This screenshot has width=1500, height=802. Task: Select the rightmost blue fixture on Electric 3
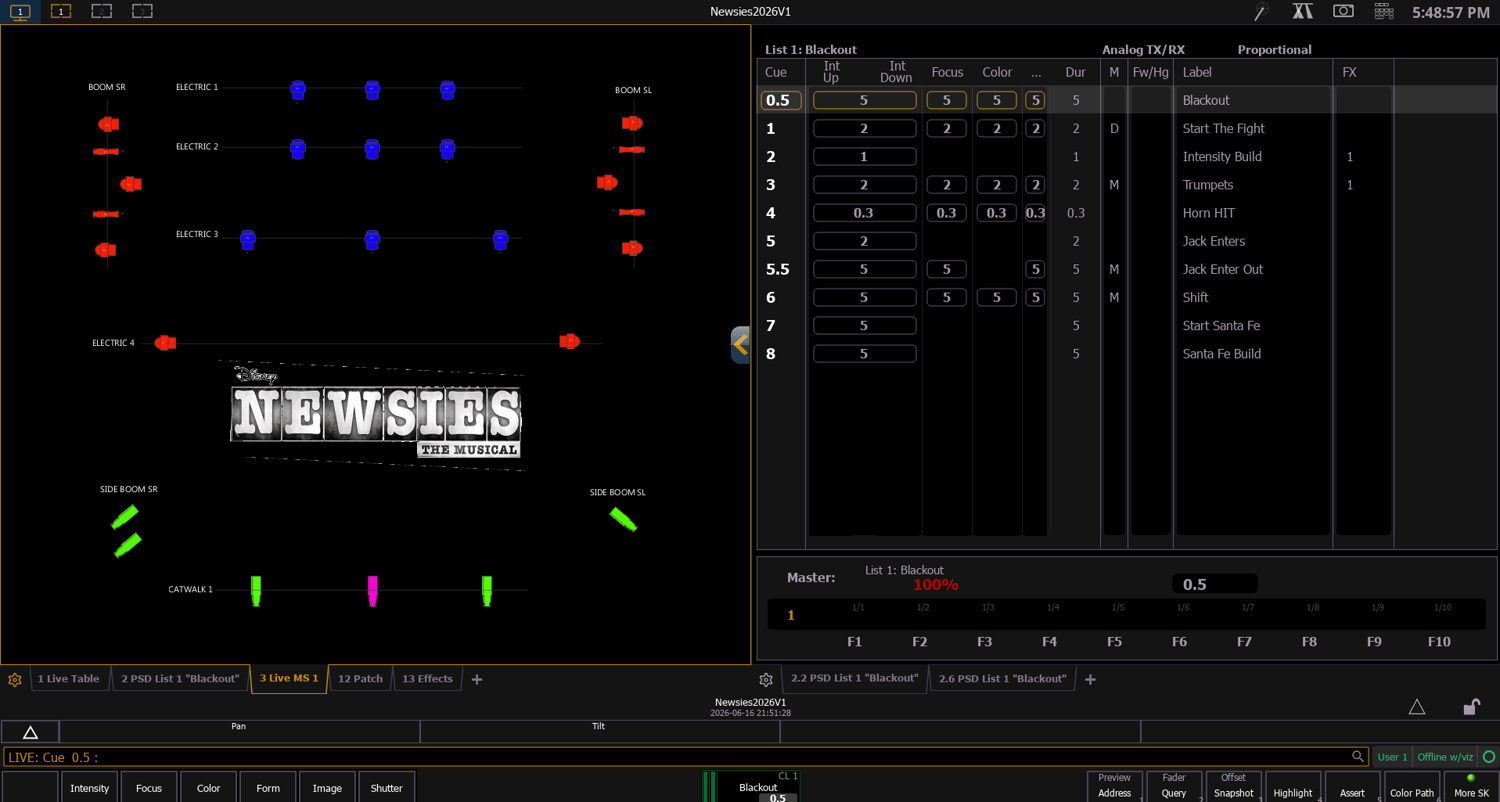pyautogui.click(x=500, y=239)
